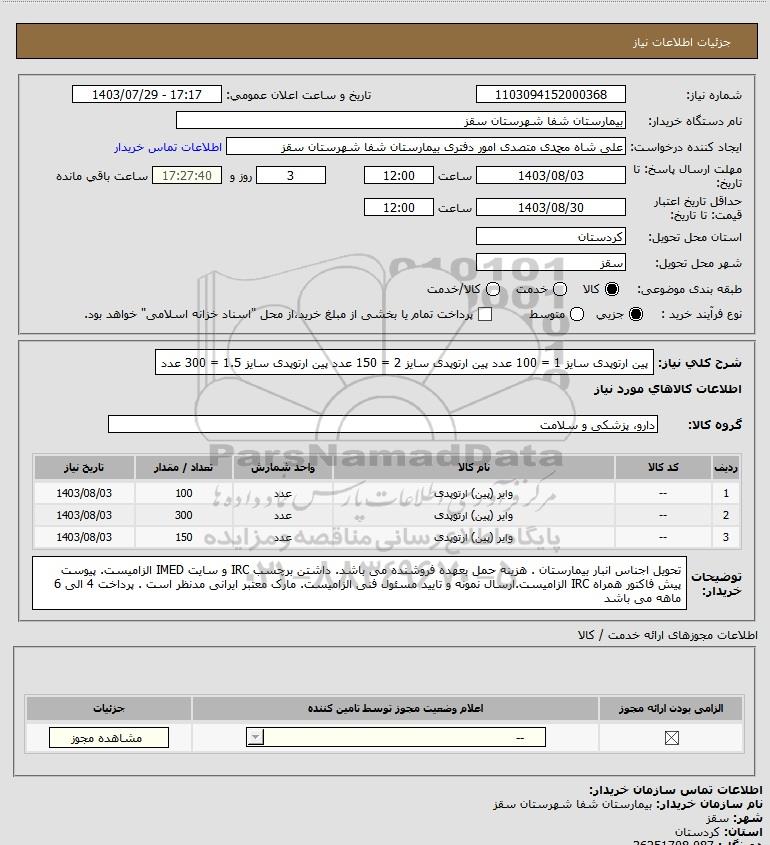Click response deadline date 1403/08/03 field
The height and width of the screenshot is (845, 770).
[551, 176]
